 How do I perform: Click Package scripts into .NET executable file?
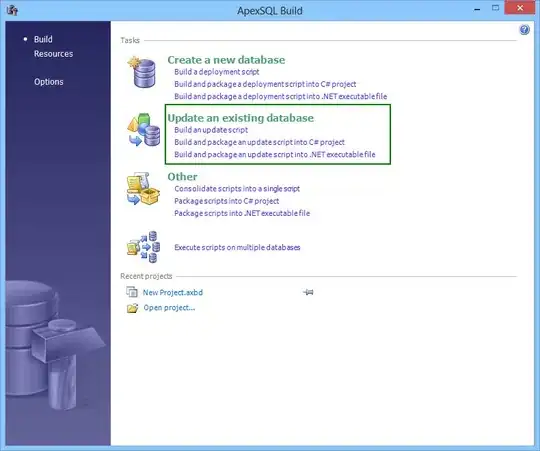[x=242, y=213]
